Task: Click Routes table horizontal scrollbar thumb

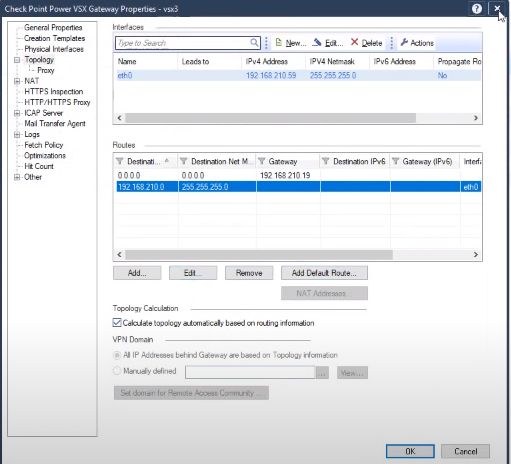Action: click(x=259, y=255)
